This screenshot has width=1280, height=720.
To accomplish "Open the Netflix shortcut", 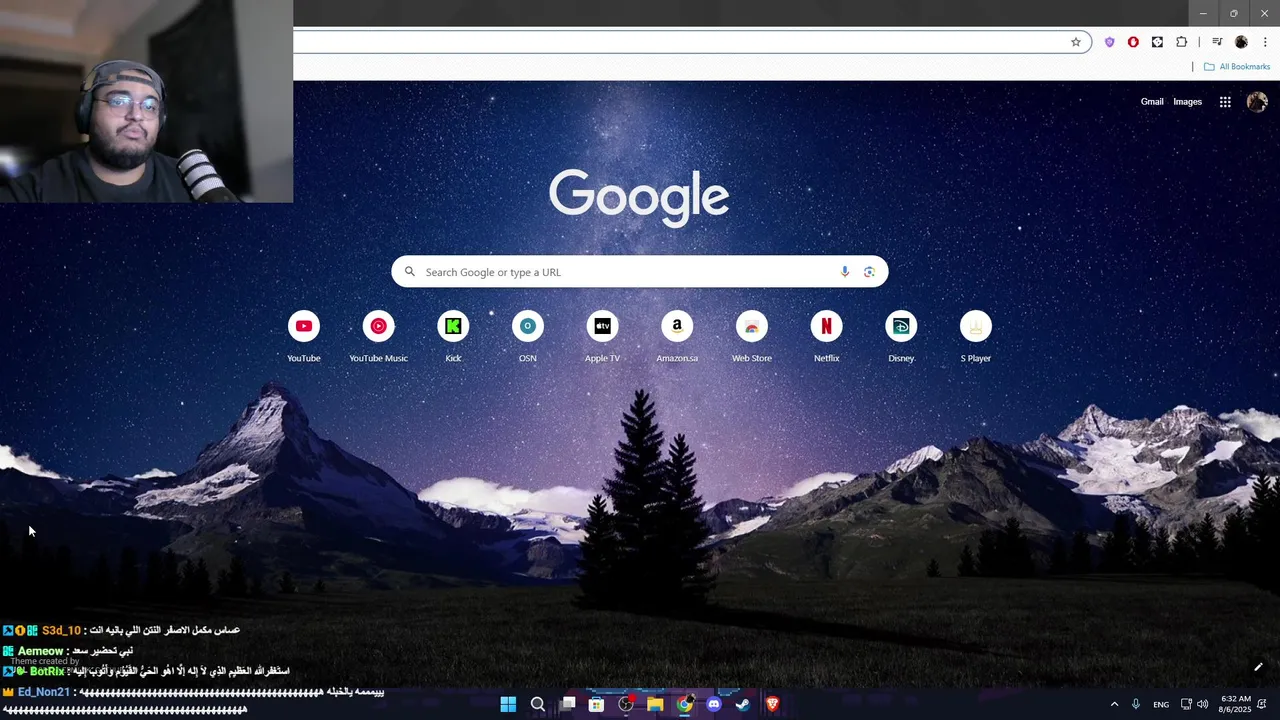I will (x=826, y=337).
